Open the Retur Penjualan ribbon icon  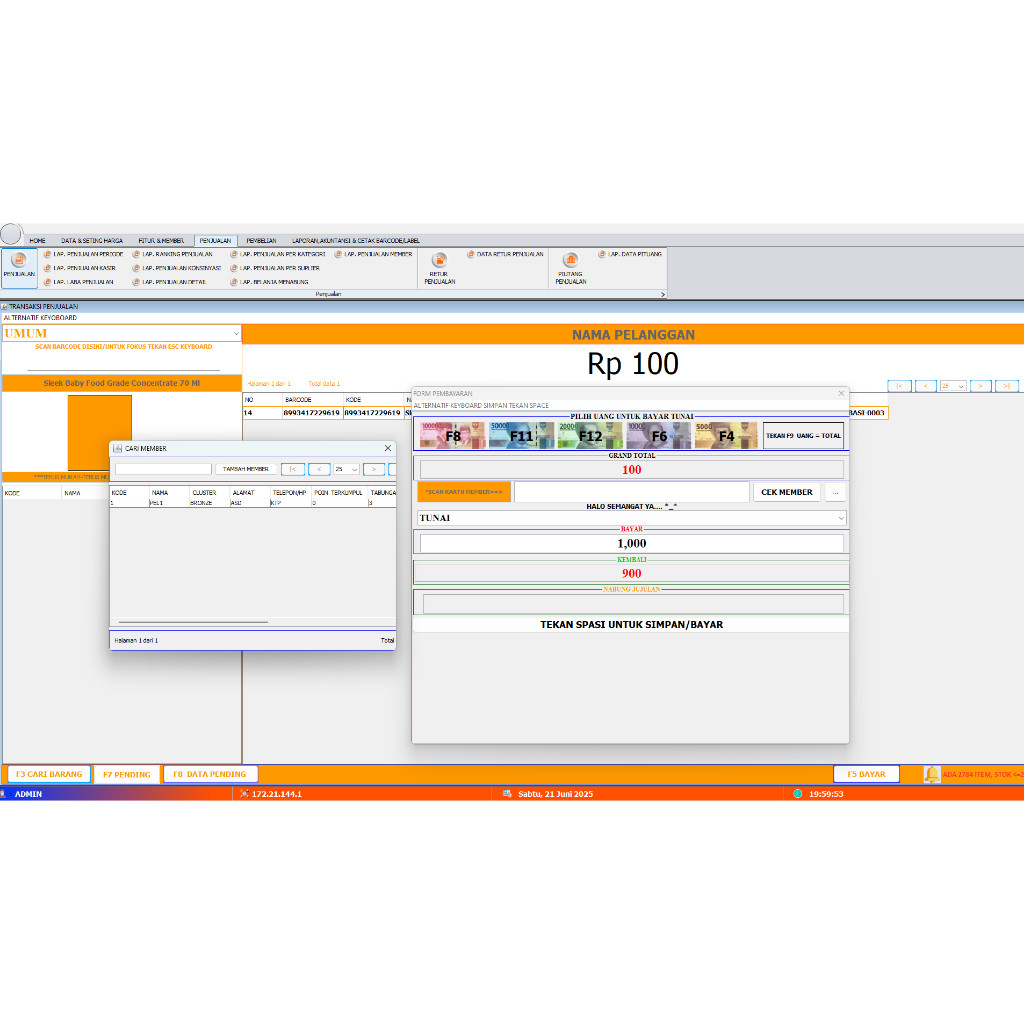(439, 263)
